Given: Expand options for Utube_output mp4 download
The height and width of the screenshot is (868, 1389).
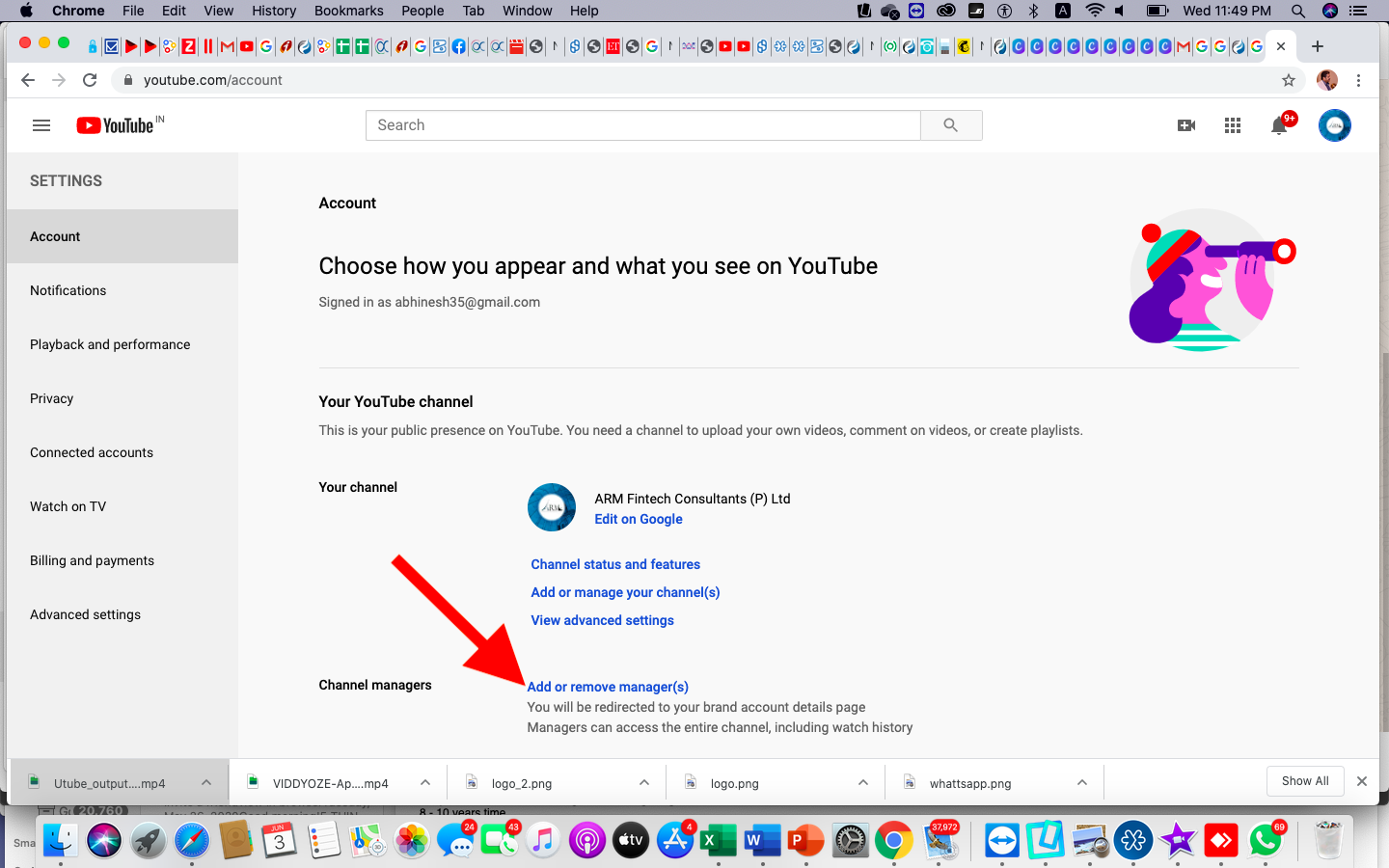Looking at the screenshot, I should tap(206, 782).
